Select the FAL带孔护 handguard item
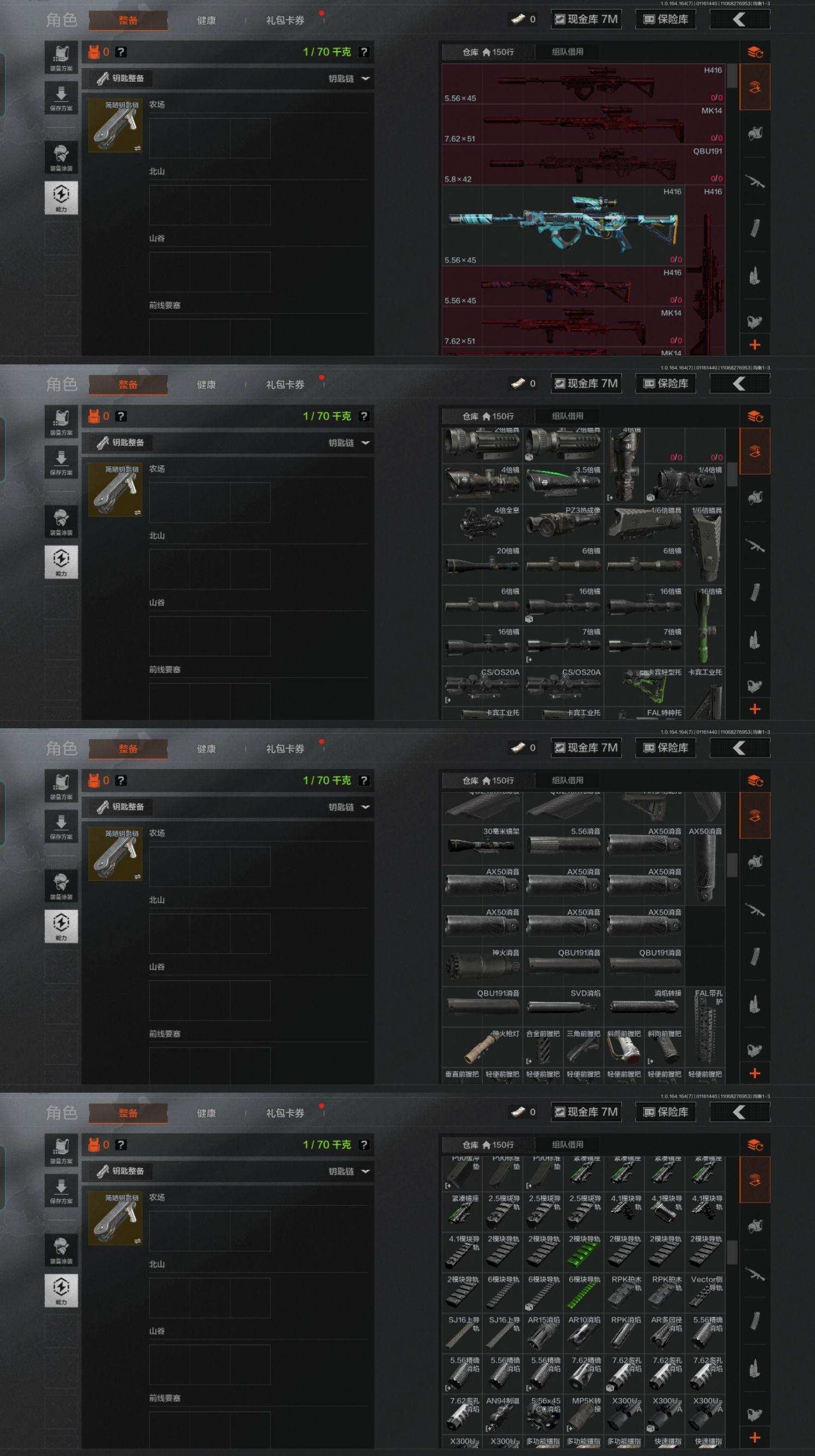Screen dimensions: 815x1456 pos(705,1026)
